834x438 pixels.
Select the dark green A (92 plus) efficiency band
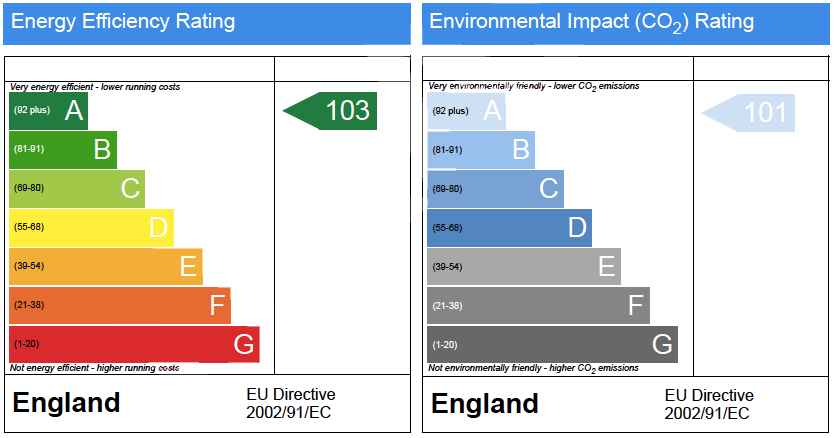pos(48,111)
